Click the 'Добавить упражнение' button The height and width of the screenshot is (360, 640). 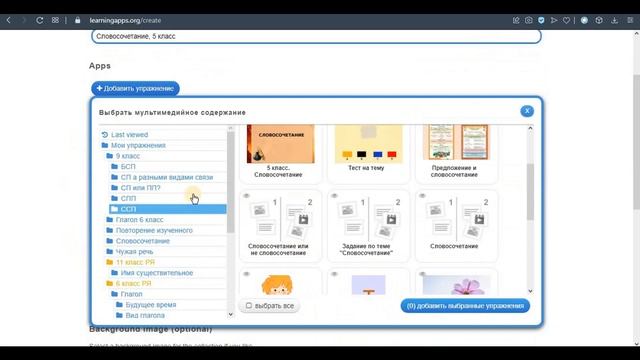[135, 89]
